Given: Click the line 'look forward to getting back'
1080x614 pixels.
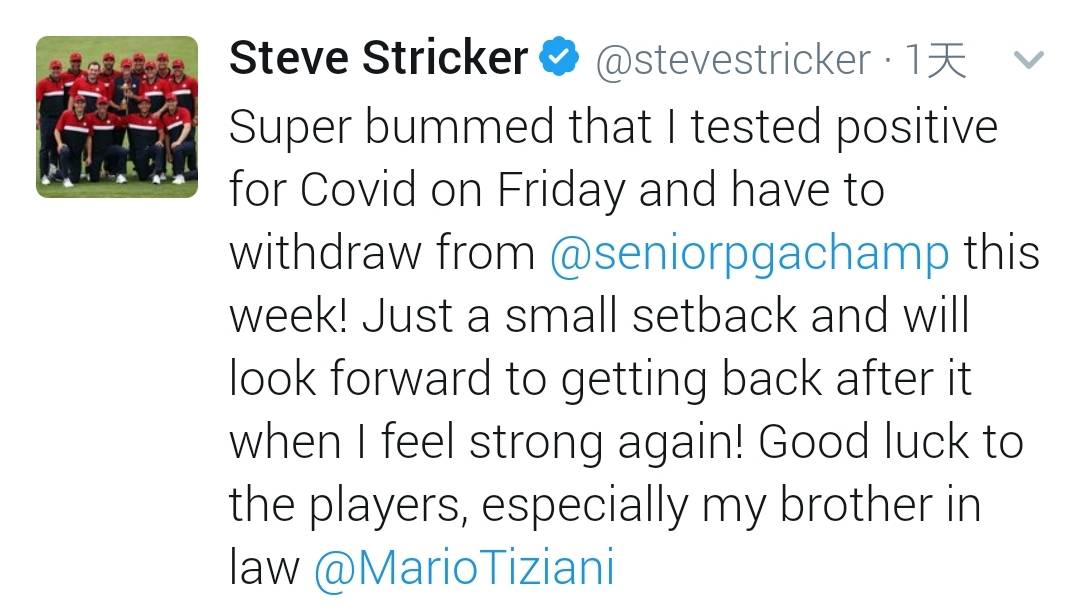Looking at the screenshot, I should [601, 380].
